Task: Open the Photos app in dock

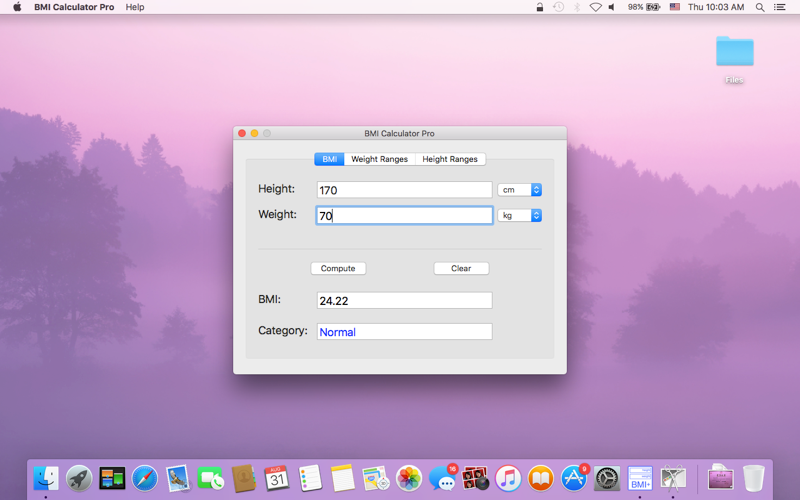Action: click(409, 479)
